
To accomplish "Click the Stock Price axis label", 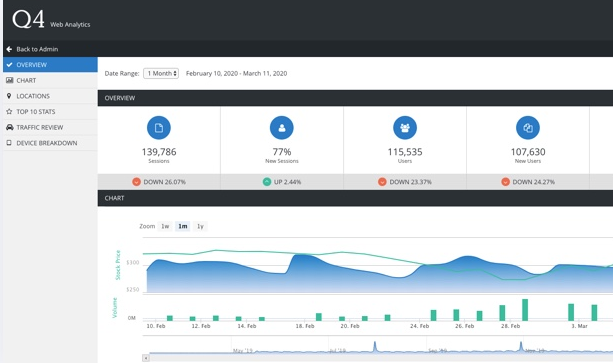I will point(118,265).
